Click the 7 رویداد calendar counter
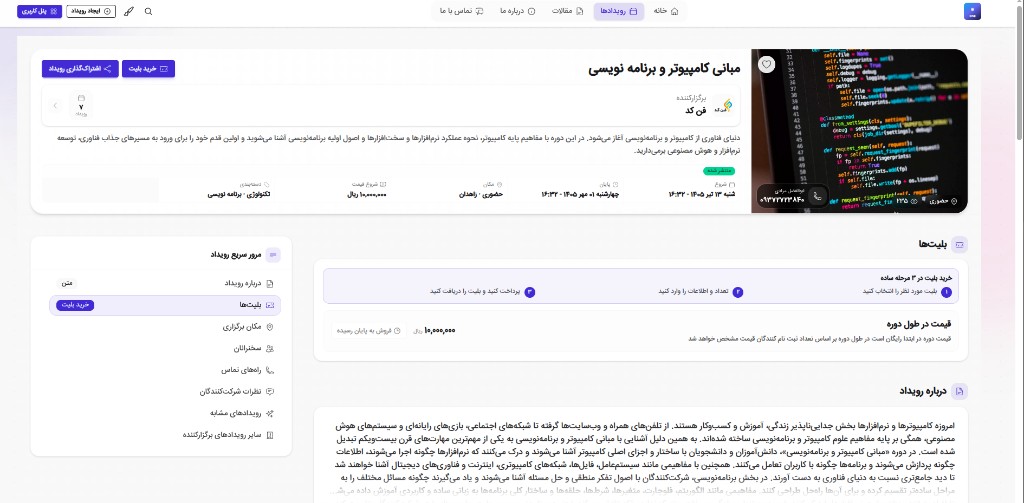 pyautogui.click(x=81, y=105)
